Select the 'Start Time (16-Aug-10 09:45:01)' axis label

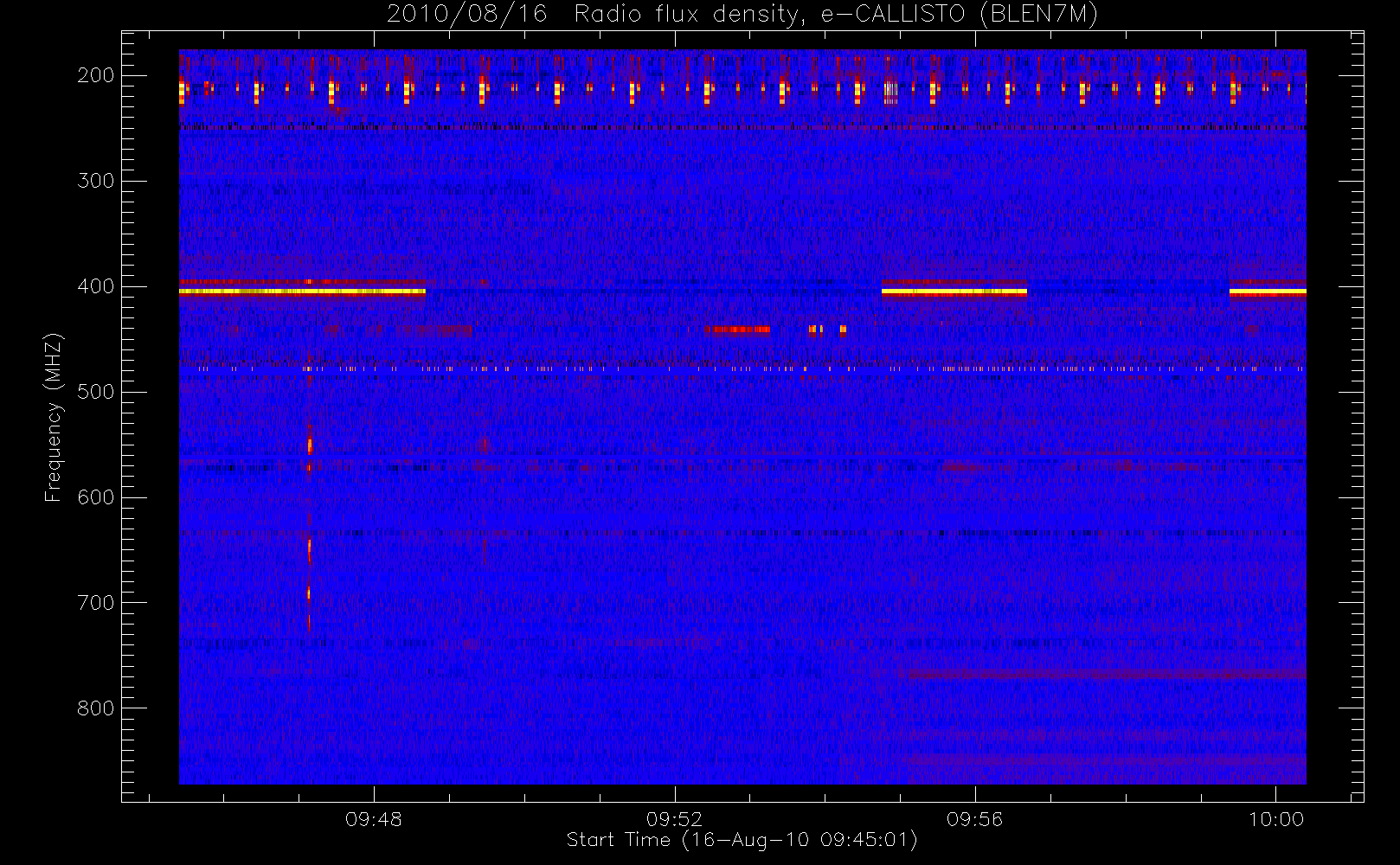pos(742,840)
